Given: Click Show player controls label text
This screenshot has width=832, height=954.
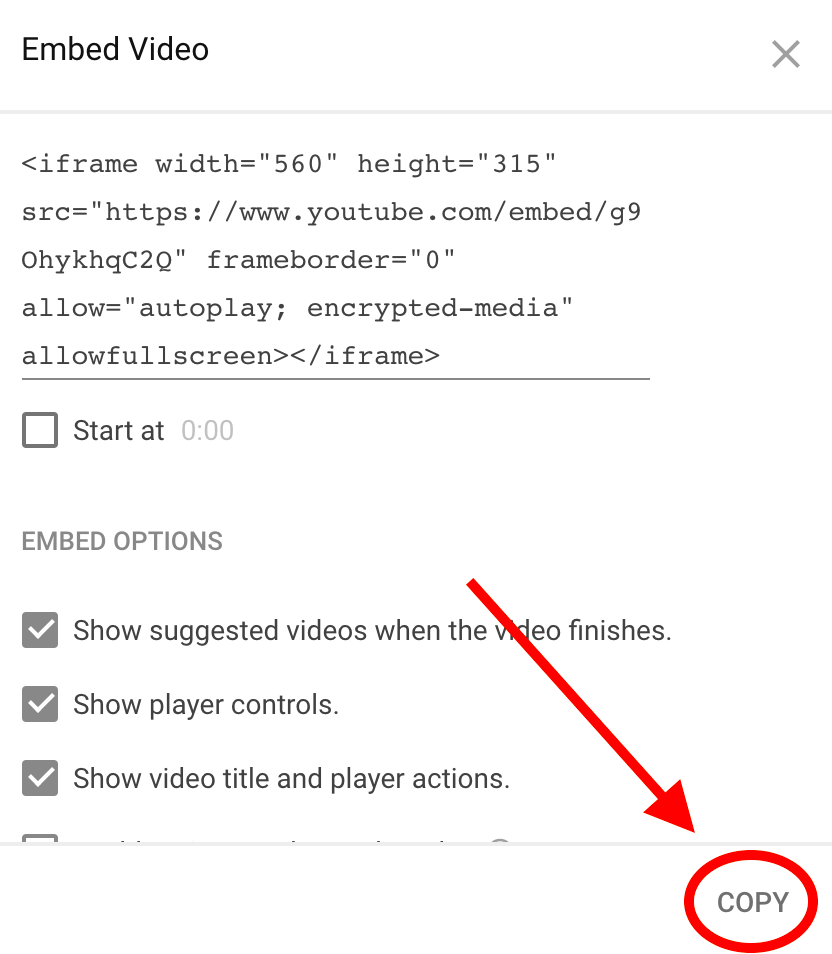Looking at the screenshot, I should (206, 705).
